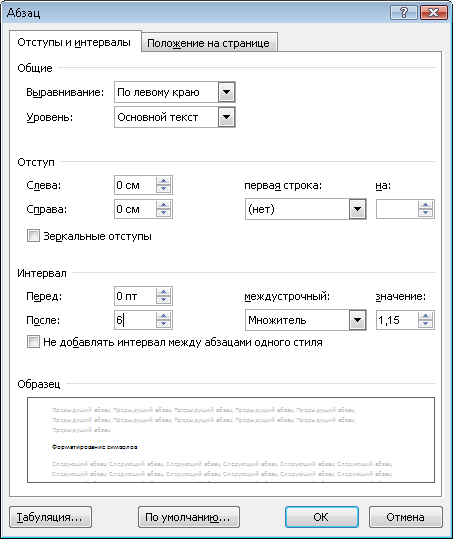The image size is (453, 539).
Task: Decrease the Справа indent value
Action: [x=163, y=213]
